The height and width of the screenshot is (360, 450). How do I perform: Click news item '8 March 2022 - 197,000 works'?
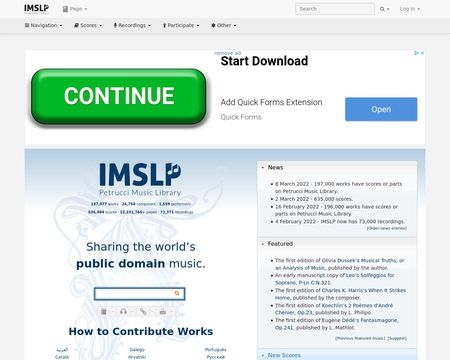click(x=338, y=187)
